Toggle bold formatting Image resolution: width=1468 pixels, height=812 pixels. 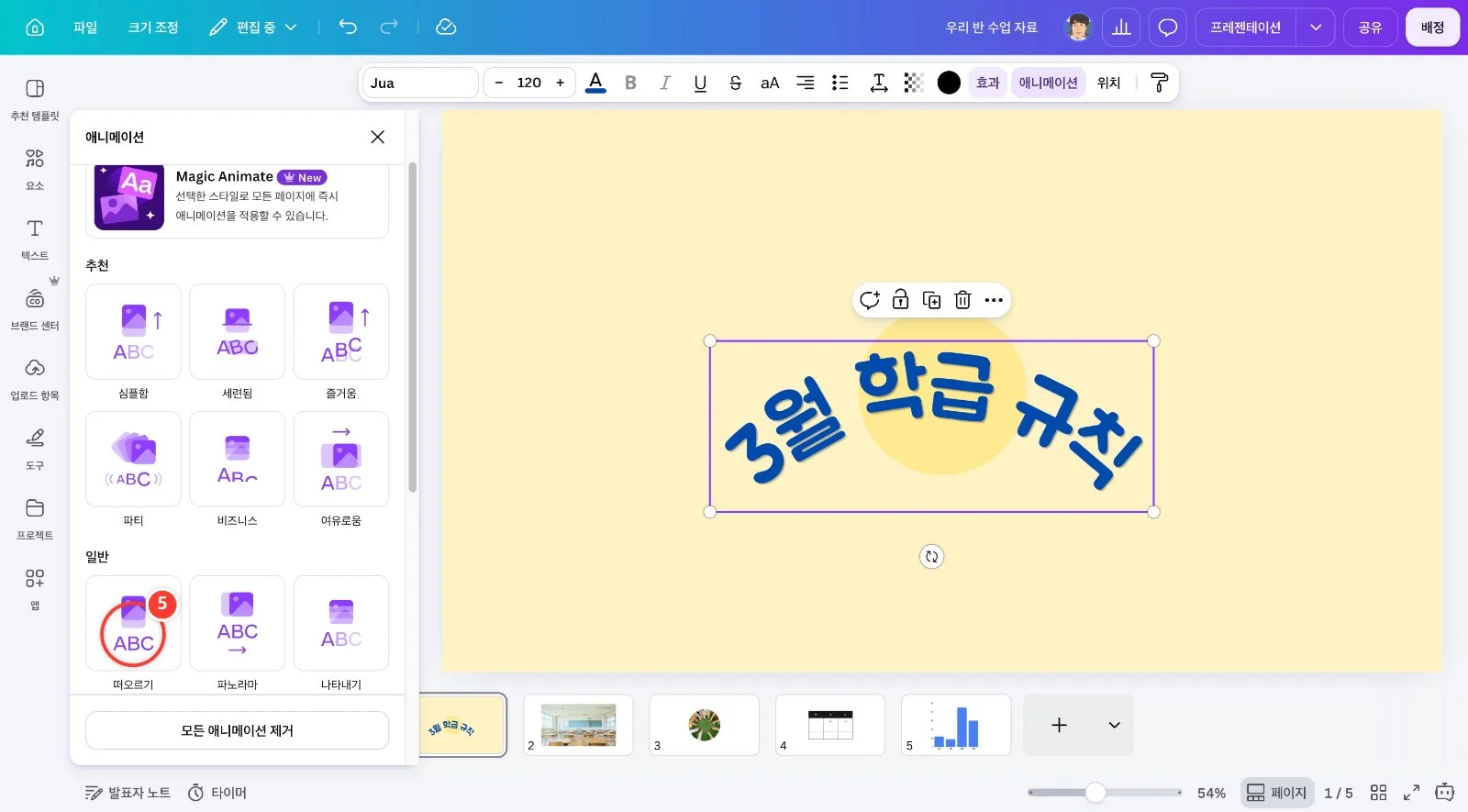630,83
